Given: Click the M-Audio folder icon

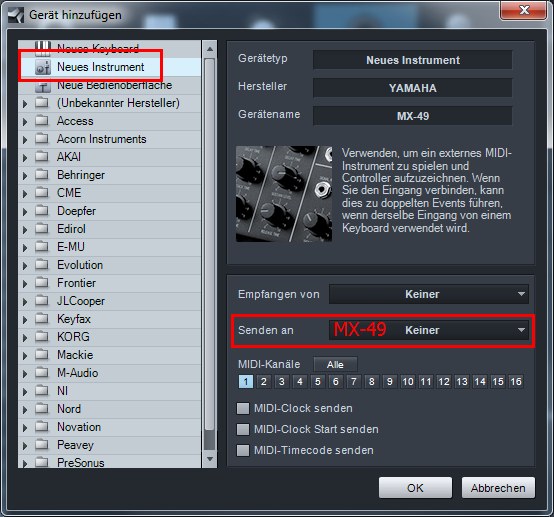Looking at the screenshot, I should tap(42, 372).
